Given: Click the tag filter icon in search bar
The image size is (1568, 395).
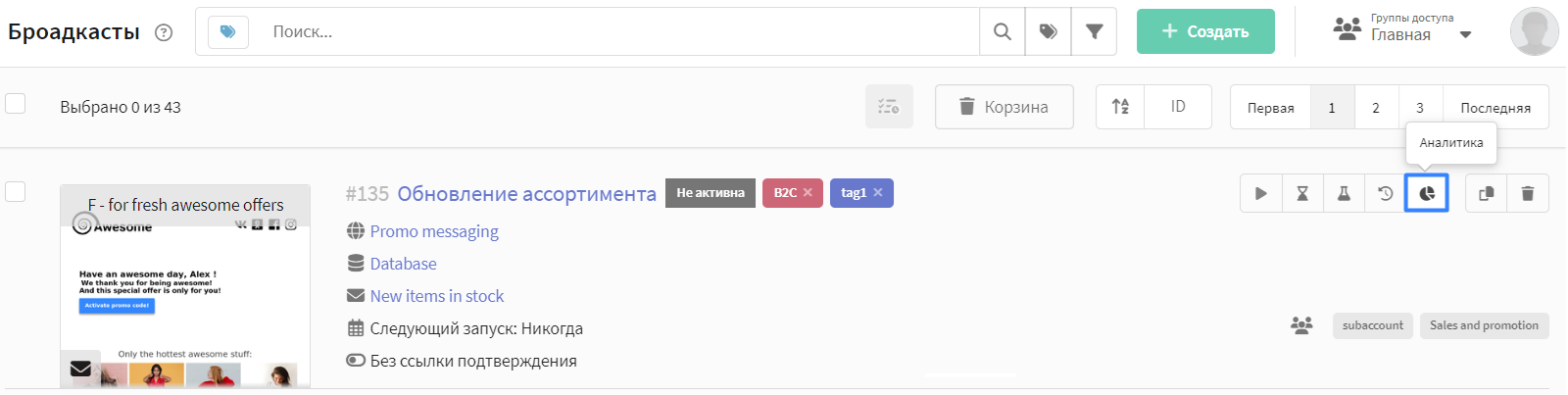Looking at the screenshot, I should (1048, 31).
